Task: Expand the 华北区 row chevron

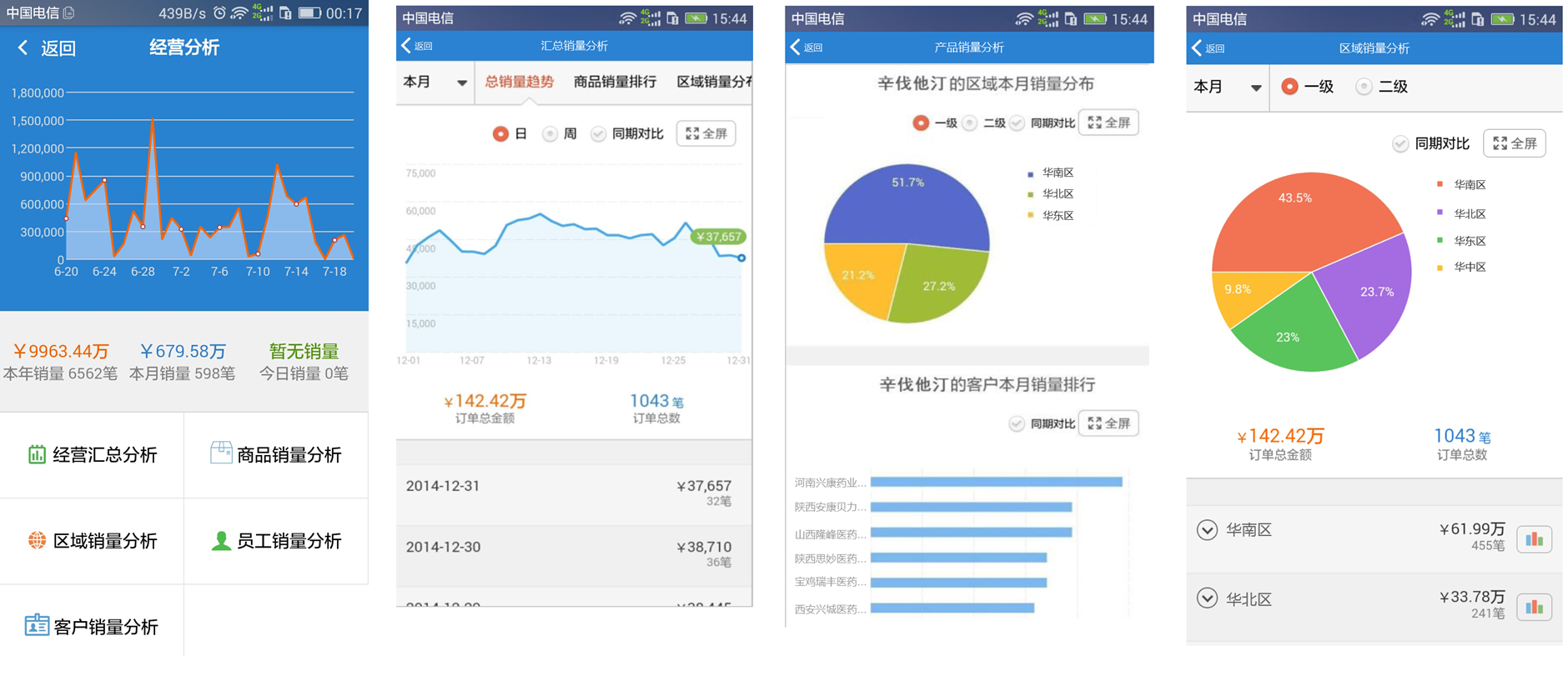Action: 1207,598
